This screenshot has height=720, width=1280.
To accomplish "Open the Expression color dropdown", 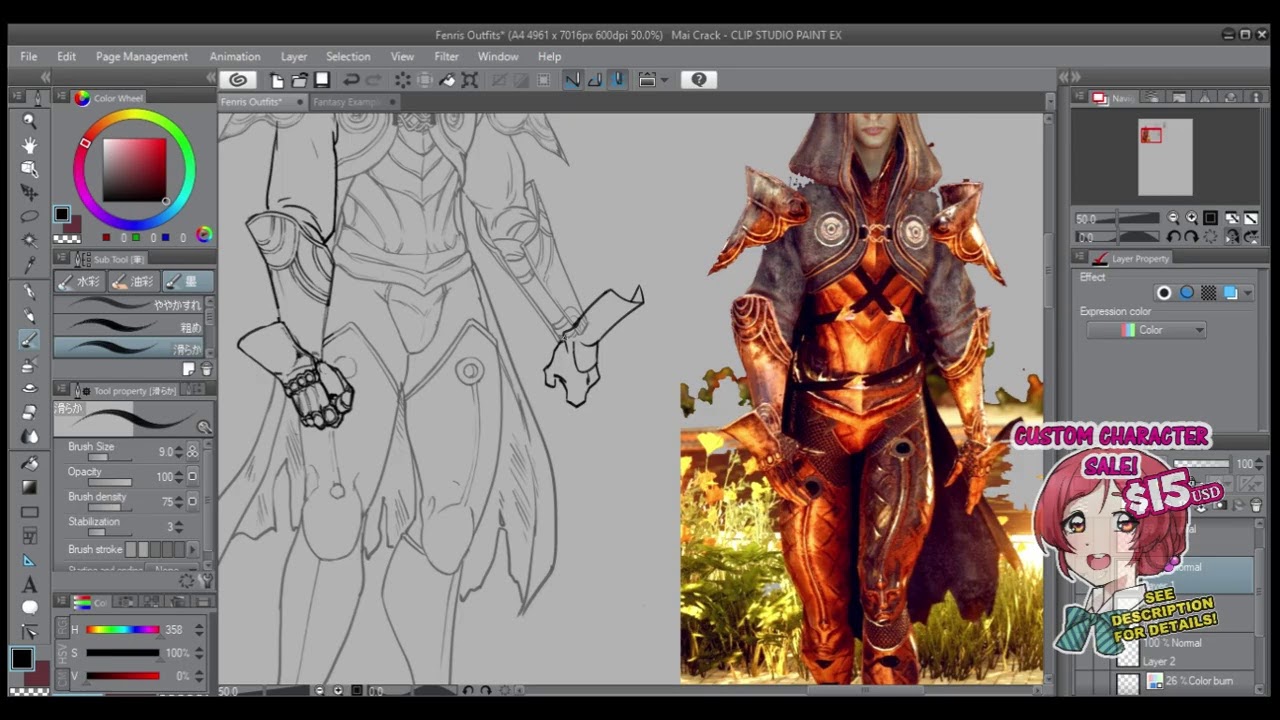I will click(x=1147, y=330).
